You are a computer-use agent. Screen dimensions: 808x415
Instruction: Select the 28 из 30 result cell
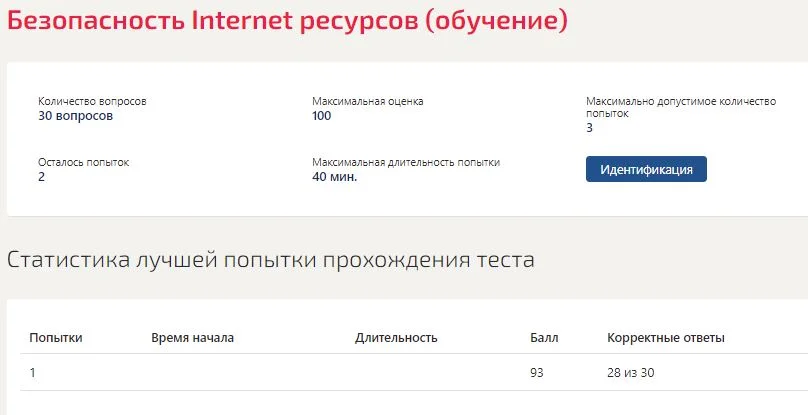(x=631, y=373)
